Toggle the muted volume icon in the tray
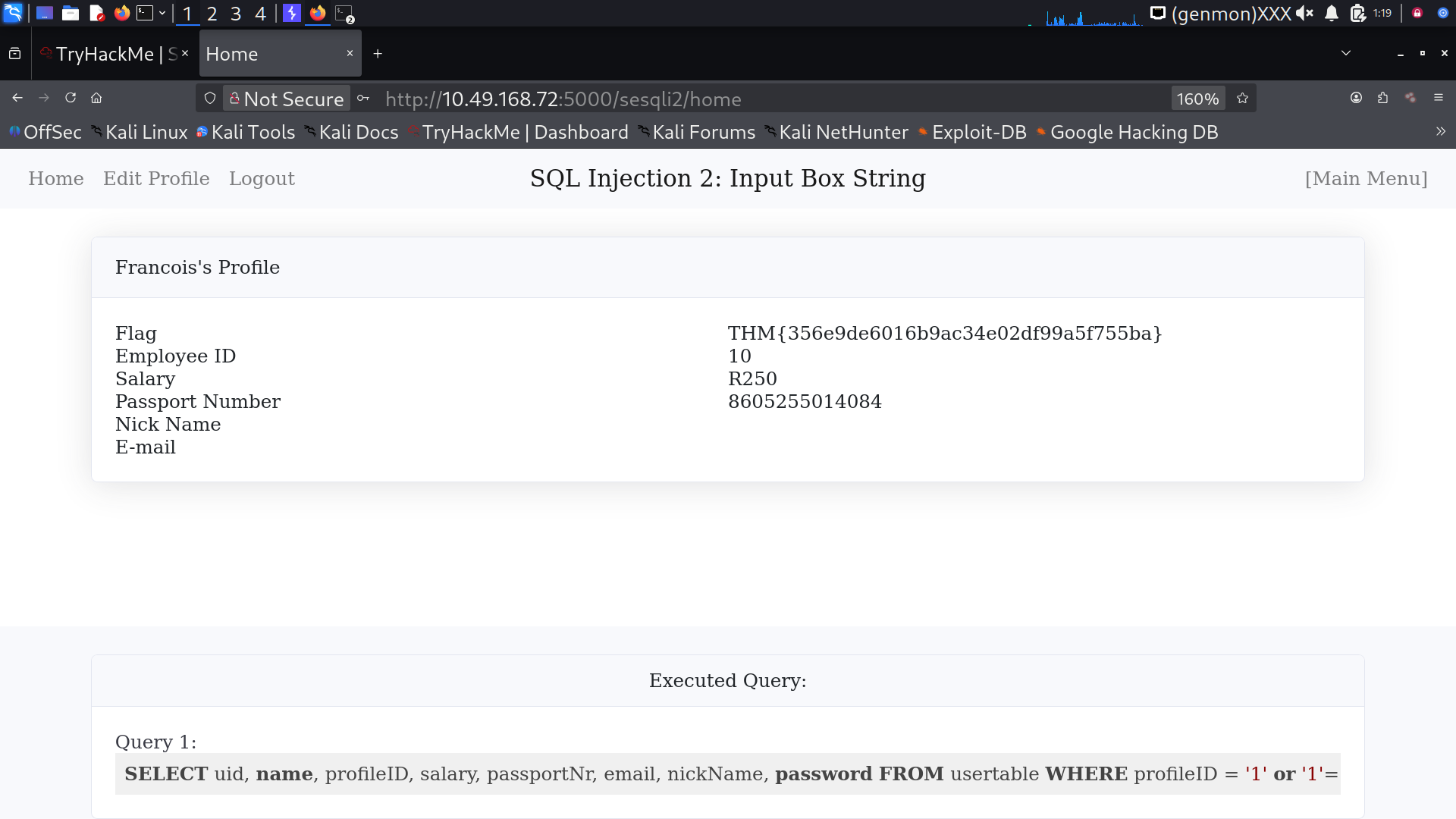The height and width of the screenshot is (819, 1456). 1304,13
